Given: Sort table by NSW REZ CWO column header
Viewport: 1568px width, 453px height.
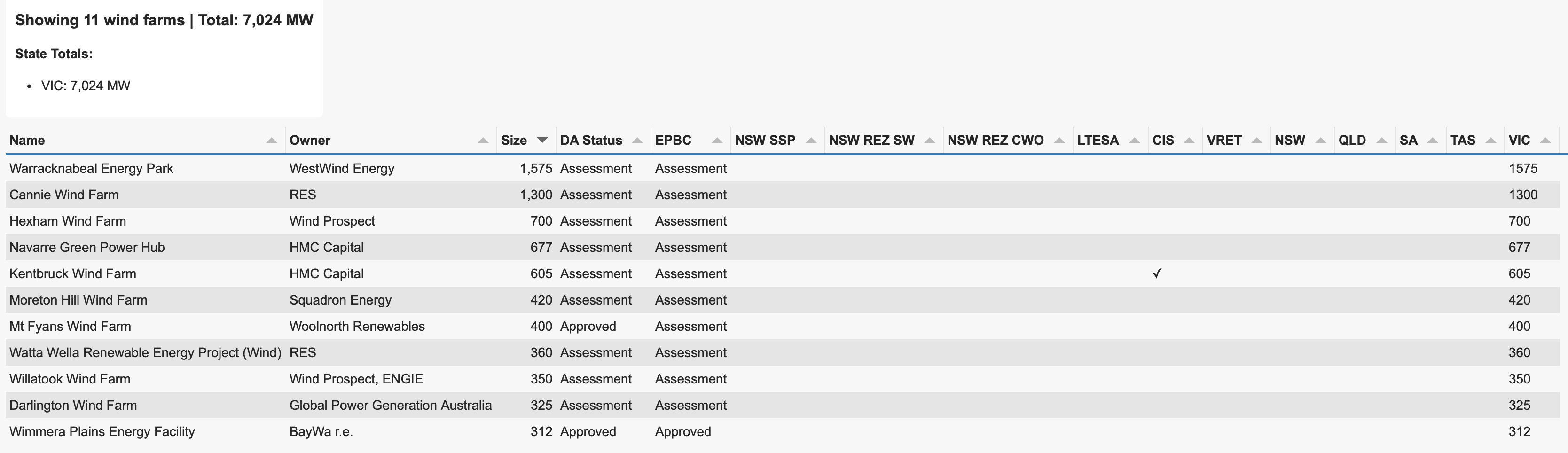Looking at the screenshot, I should 995,141.
